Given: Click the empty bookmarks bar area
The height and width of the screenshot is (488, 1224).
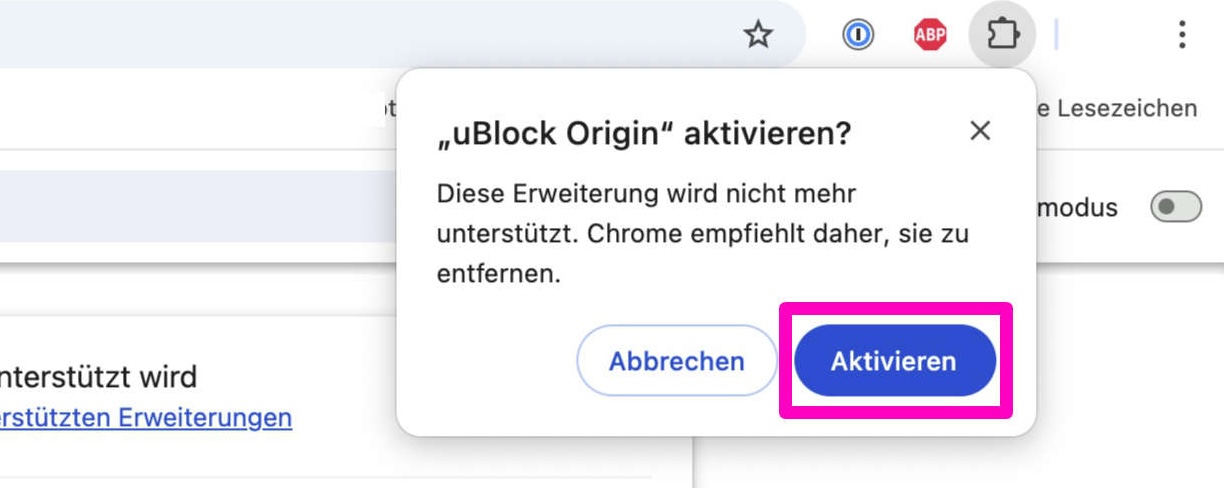Looking at the screenshot, I should click(x=190, y=108).
